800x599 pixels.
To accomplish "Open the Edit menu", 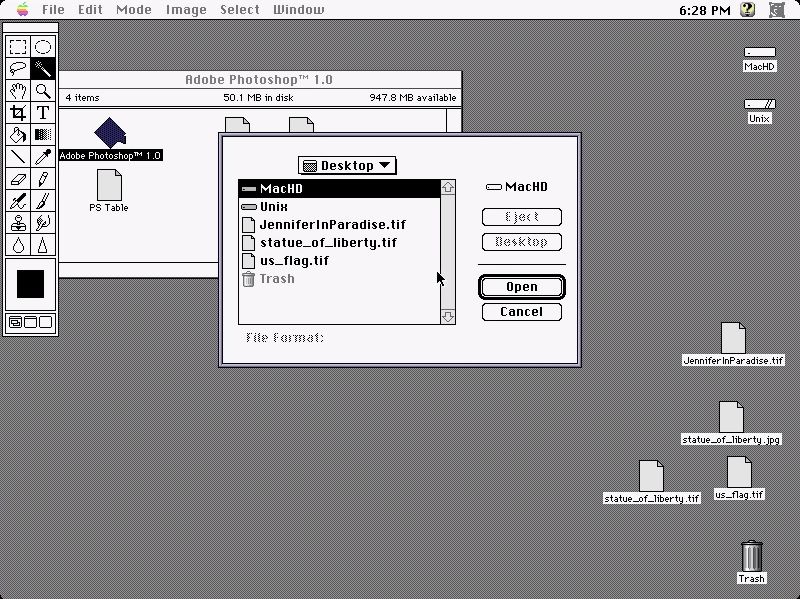I will click(x=90, y=9).
